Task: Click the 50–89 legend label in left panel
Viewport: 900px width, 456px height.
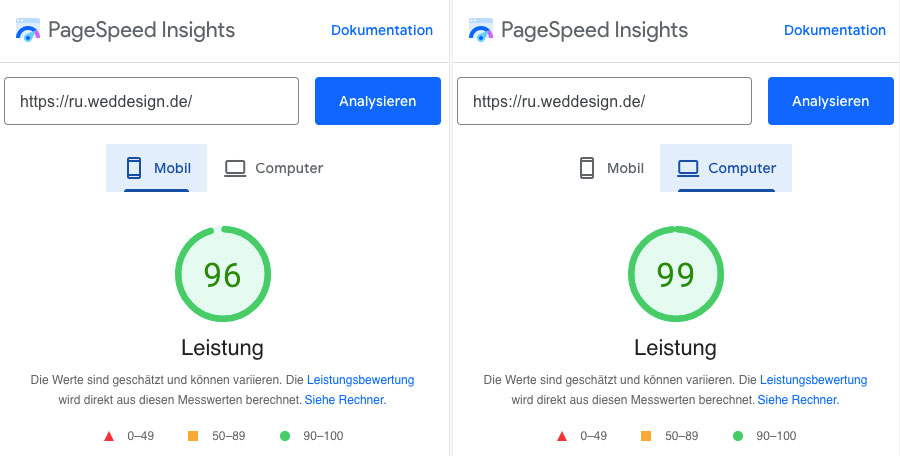Action: coord(228,436)
